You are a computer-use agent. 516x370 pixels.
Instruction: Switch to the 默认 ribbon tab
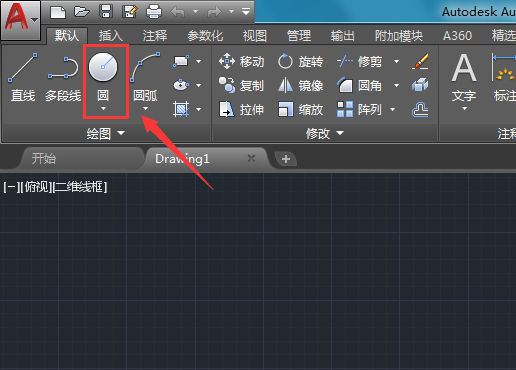click(67, 35)
